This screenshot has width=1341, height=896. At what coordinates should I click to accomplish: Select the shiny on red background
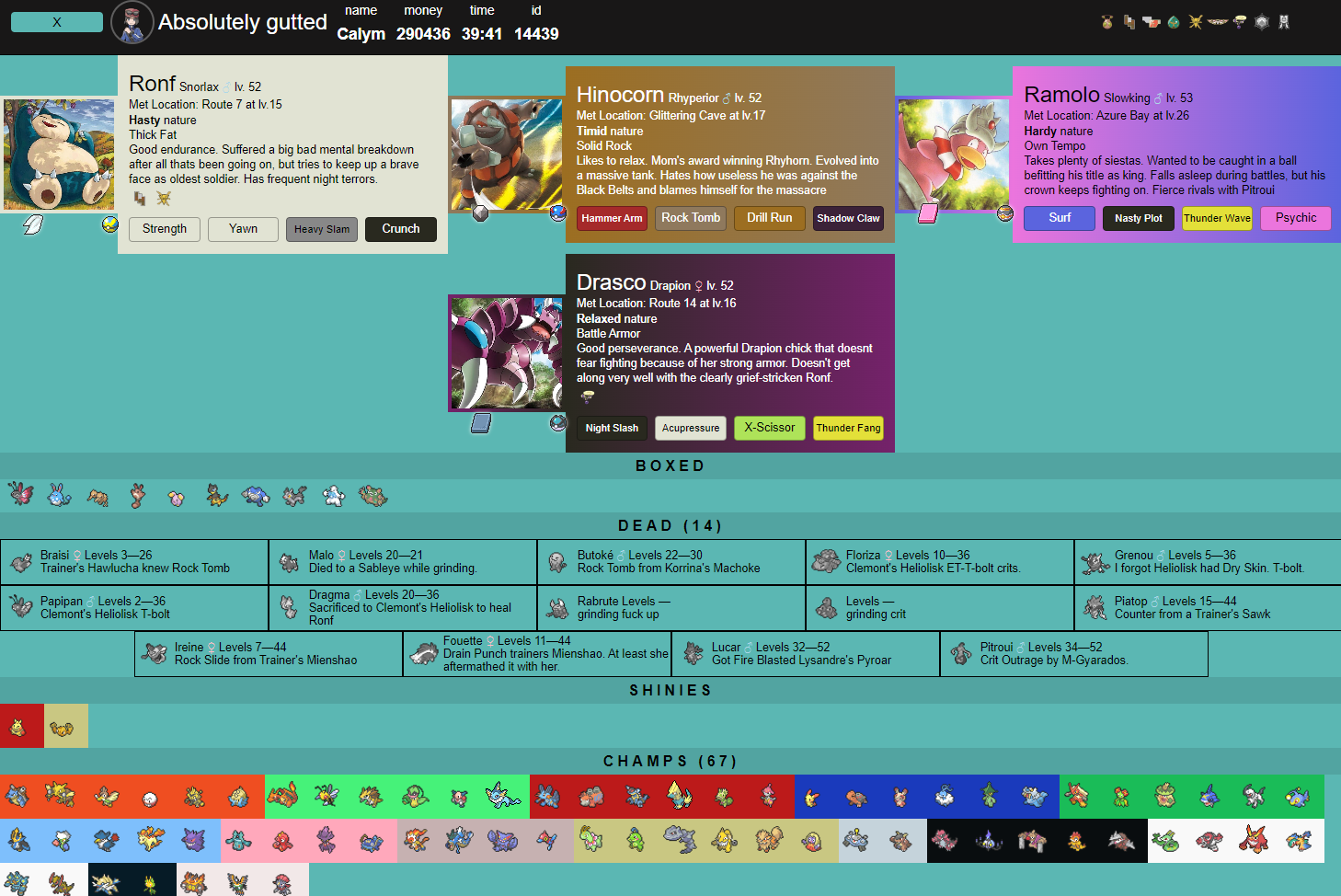pos(18,728)
